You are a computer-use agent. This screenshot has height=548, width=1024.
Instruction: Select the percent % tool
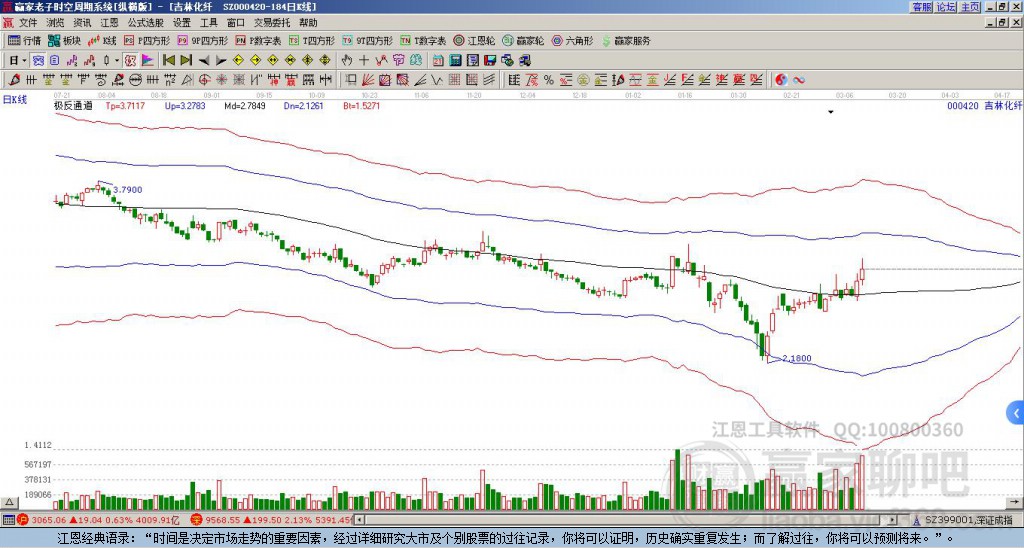click(x=549, y=80)
